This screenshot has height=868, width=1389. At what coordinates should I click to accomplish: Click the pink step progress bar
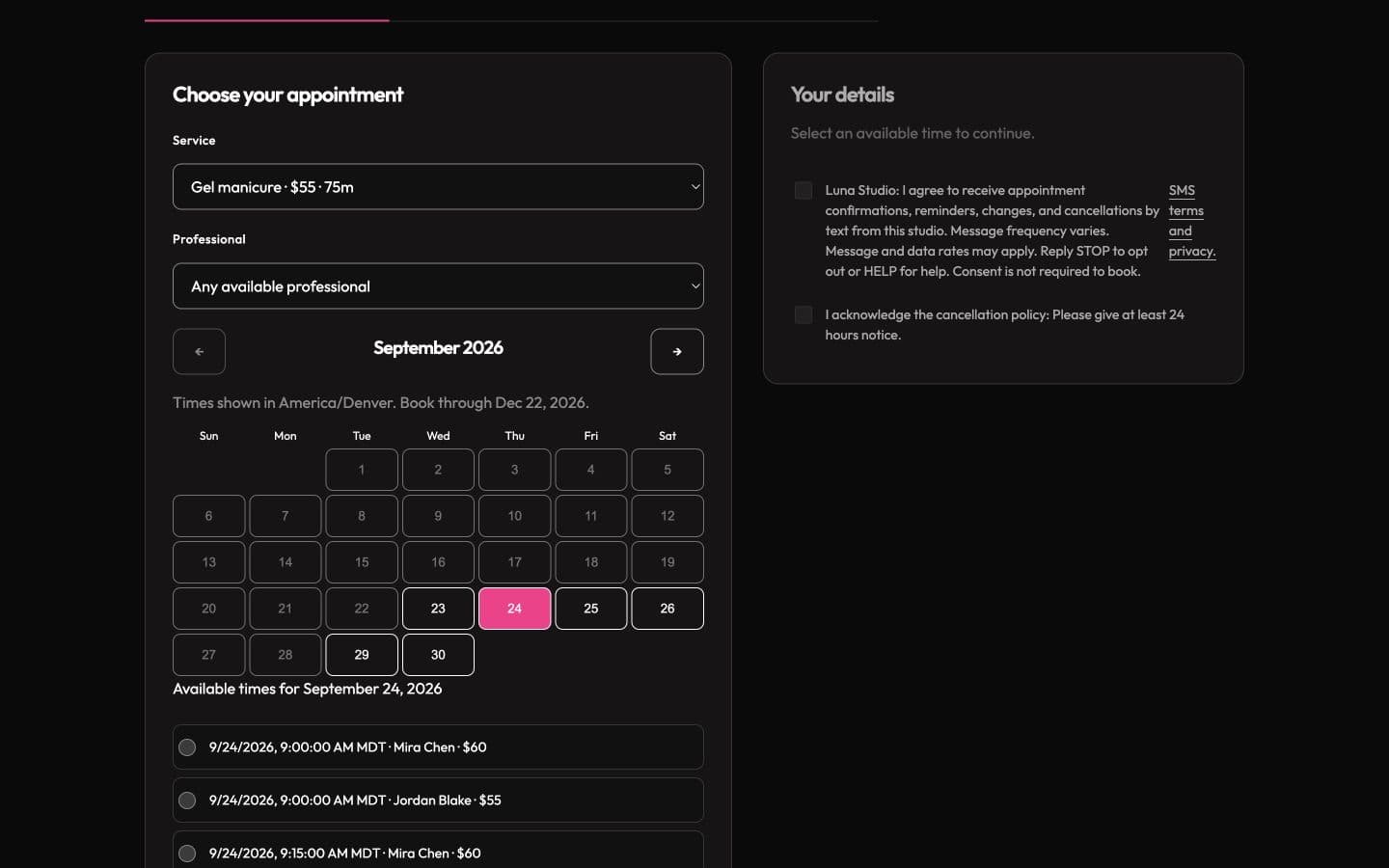click(267, 20)
